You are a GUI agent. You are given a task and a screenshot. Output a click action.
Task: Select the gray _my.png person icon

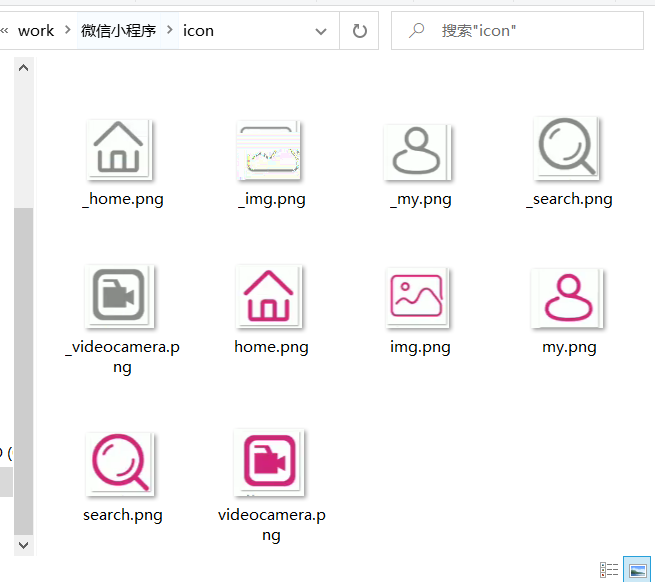pos(417,152)
